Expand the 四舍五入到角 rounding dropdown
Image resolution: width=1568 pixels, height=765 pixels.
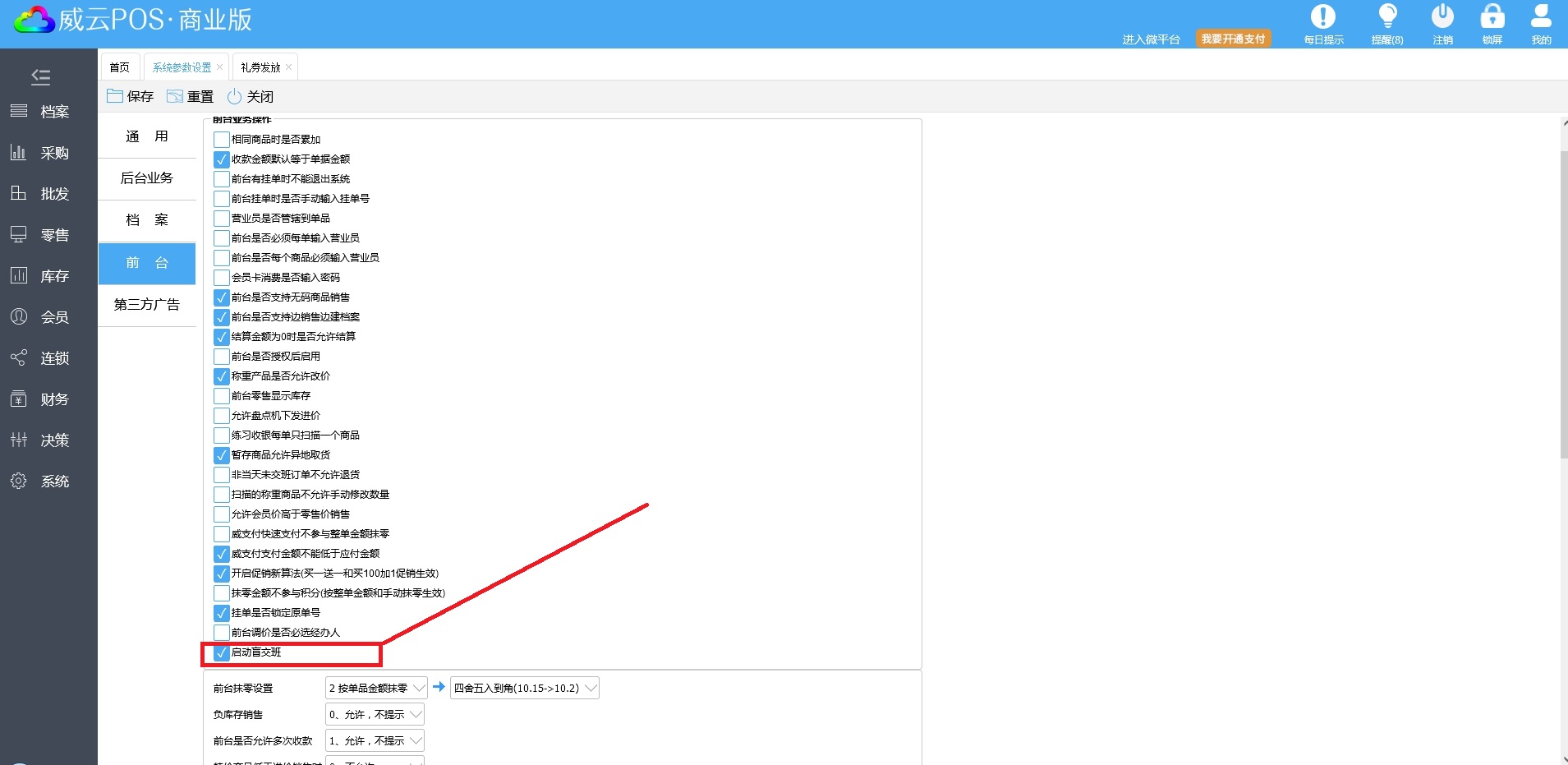tap(524, 689)
